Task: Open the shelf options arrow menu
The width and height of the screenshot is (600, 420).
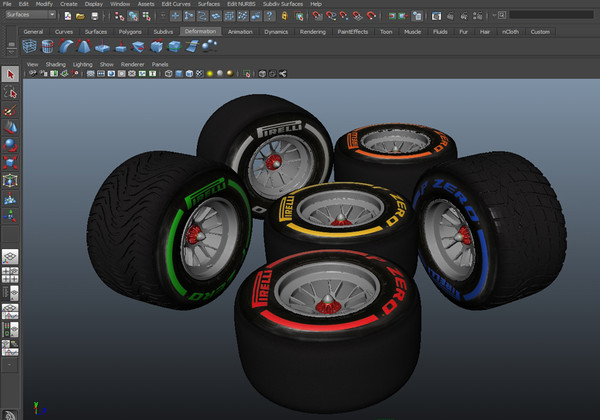Action: (x=11, y=53)
